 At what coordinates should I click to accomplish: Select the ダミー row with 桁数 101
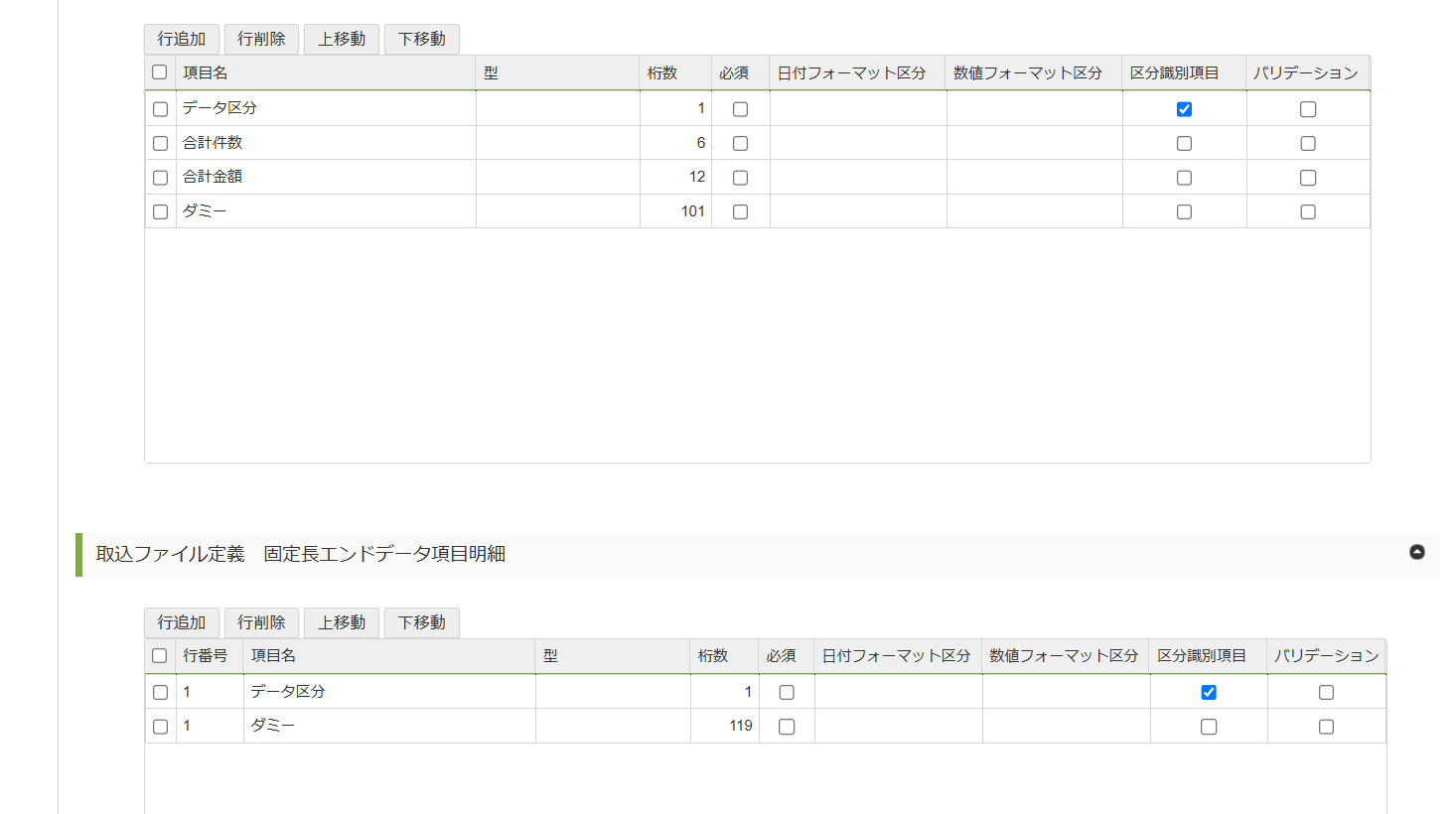click(160, 211)
